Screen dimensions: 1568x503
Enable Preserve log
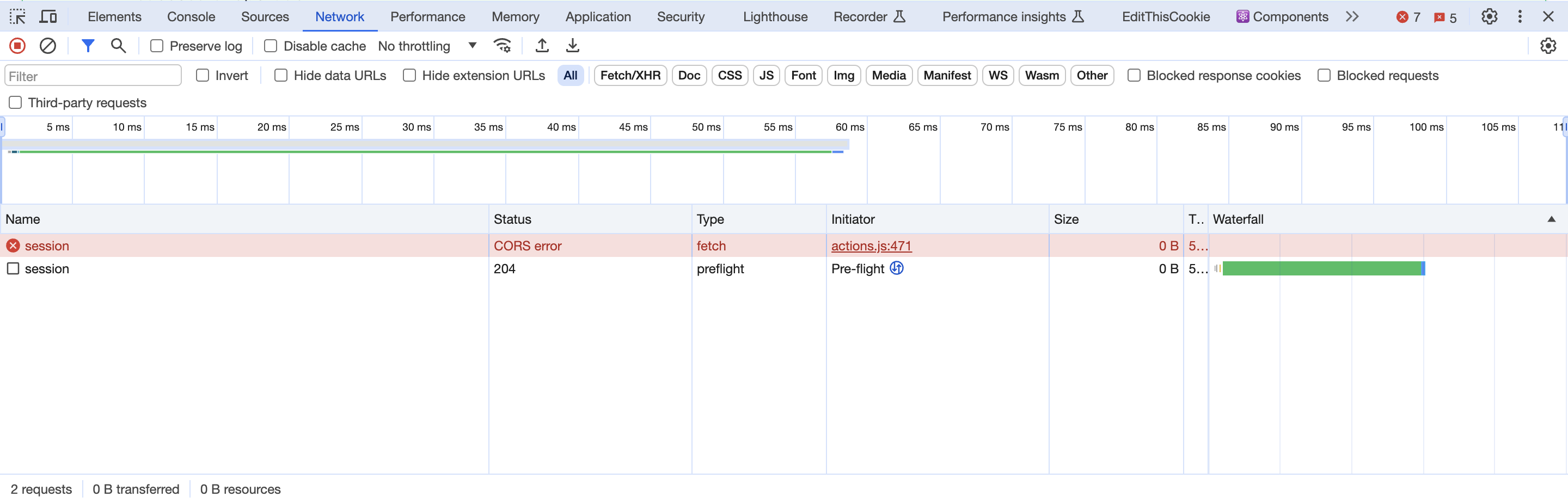click(157, 46)
